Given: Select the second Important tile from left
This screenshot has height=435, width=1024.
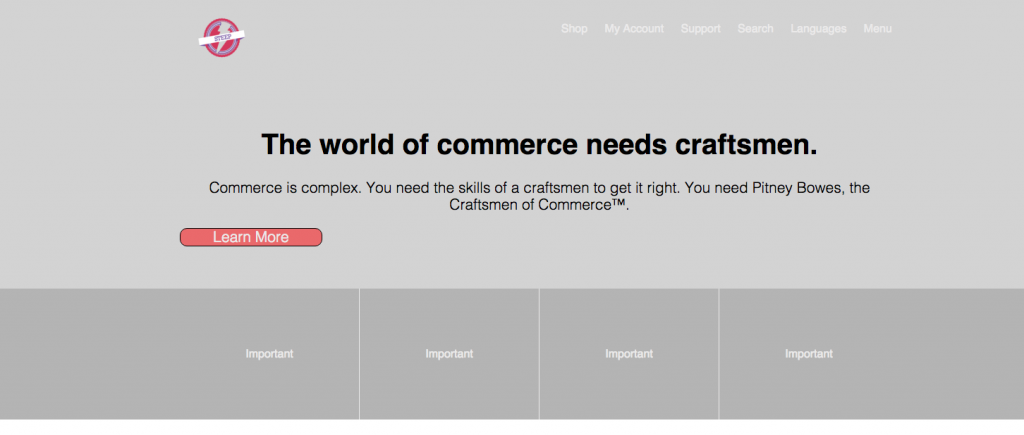Looking at the screenshot, I should click(449, 354).
